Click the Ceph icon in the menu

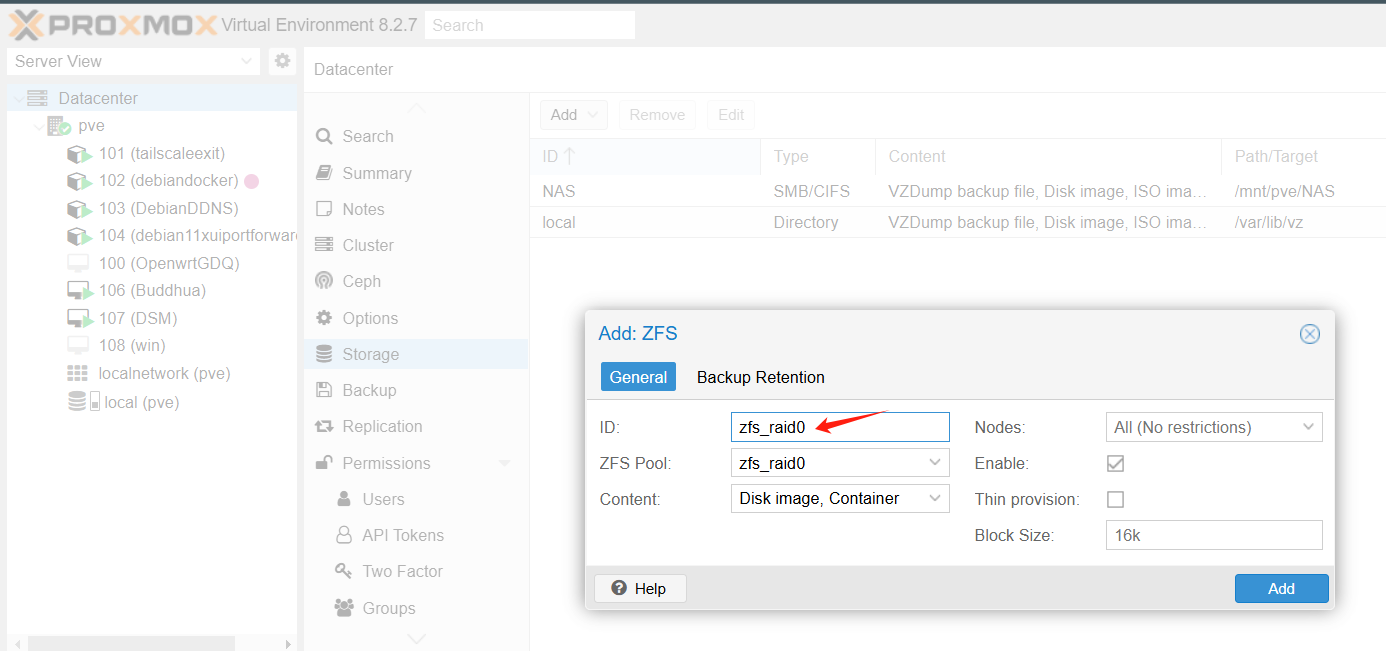(x=324, y=282)
